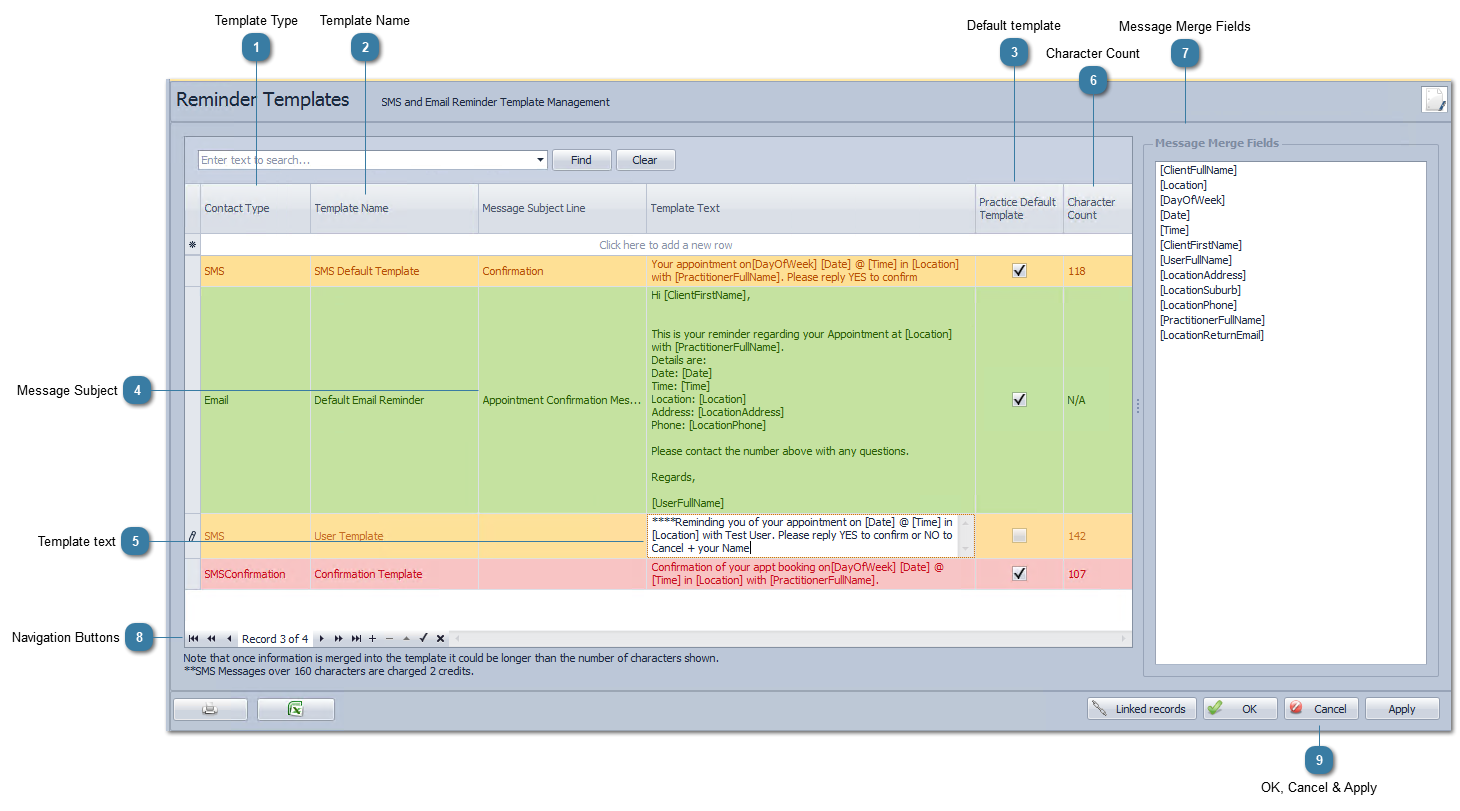Uncheck default for SMS Default Template
The height and width of the screenshot is (811, 1460).
tap(1019, 271)
